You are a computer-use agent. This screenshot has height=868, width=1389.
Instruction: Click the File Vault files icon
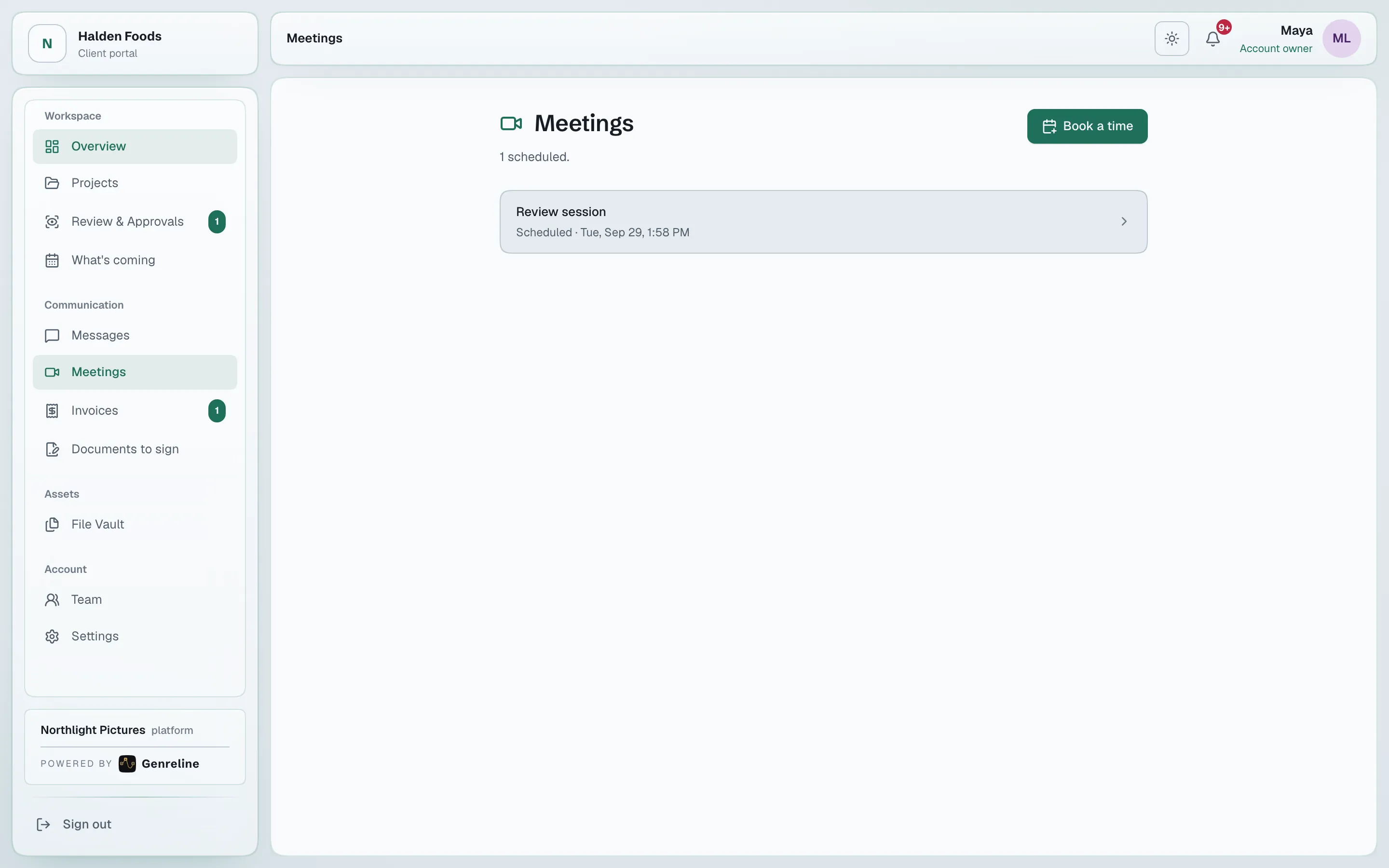coord(52,524)
